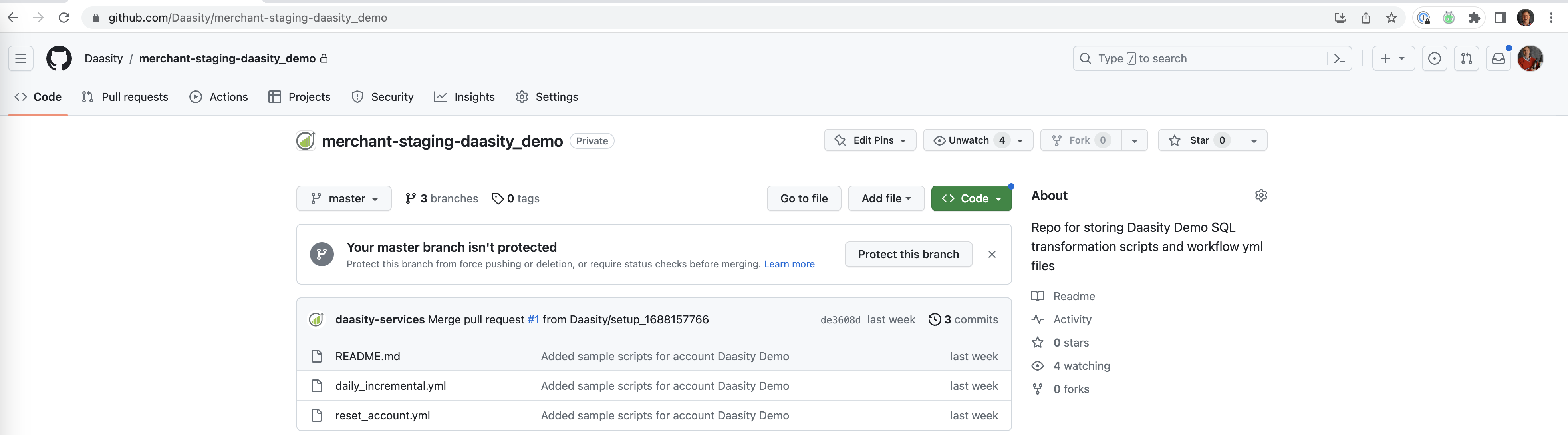
Task: Open the green Code dropdown
Action: (x=971, y=199)
